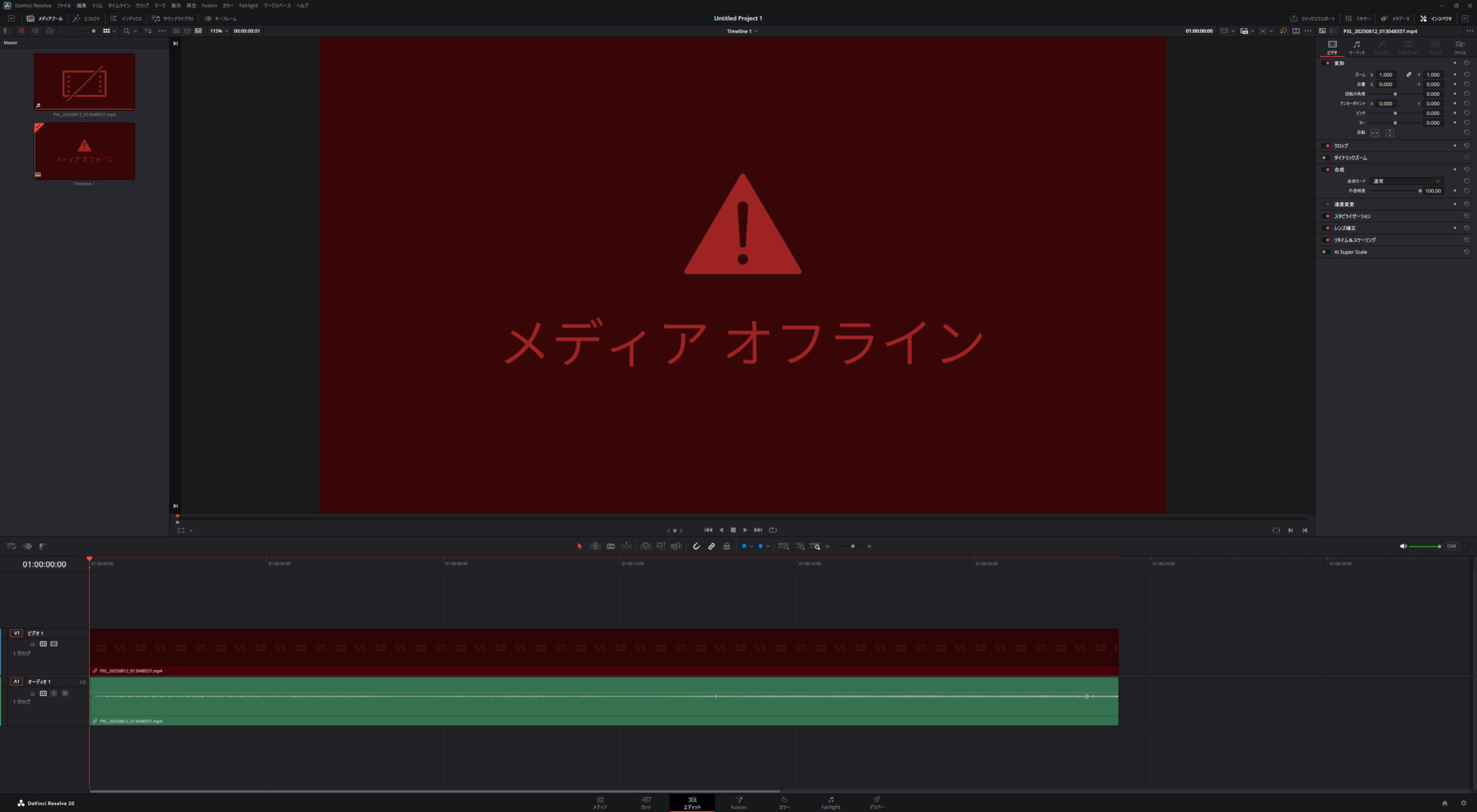The height and width of the screenshot is (812, 1477).
Task: Click the insert clip icon in timeline toolbar
Action: tap(646, 546)
